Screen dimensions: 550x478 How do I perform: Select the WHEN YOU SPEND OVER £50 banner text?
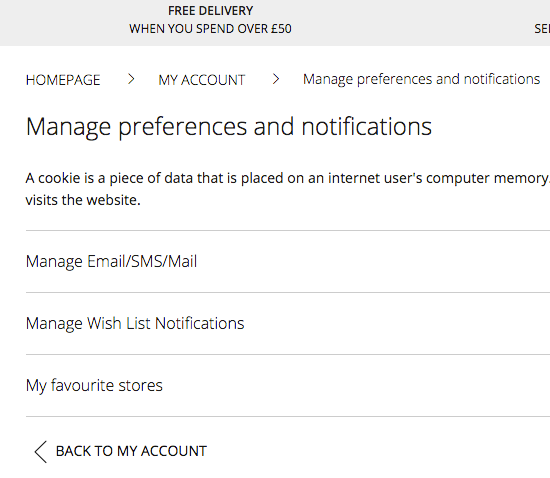tap(210, 29)
